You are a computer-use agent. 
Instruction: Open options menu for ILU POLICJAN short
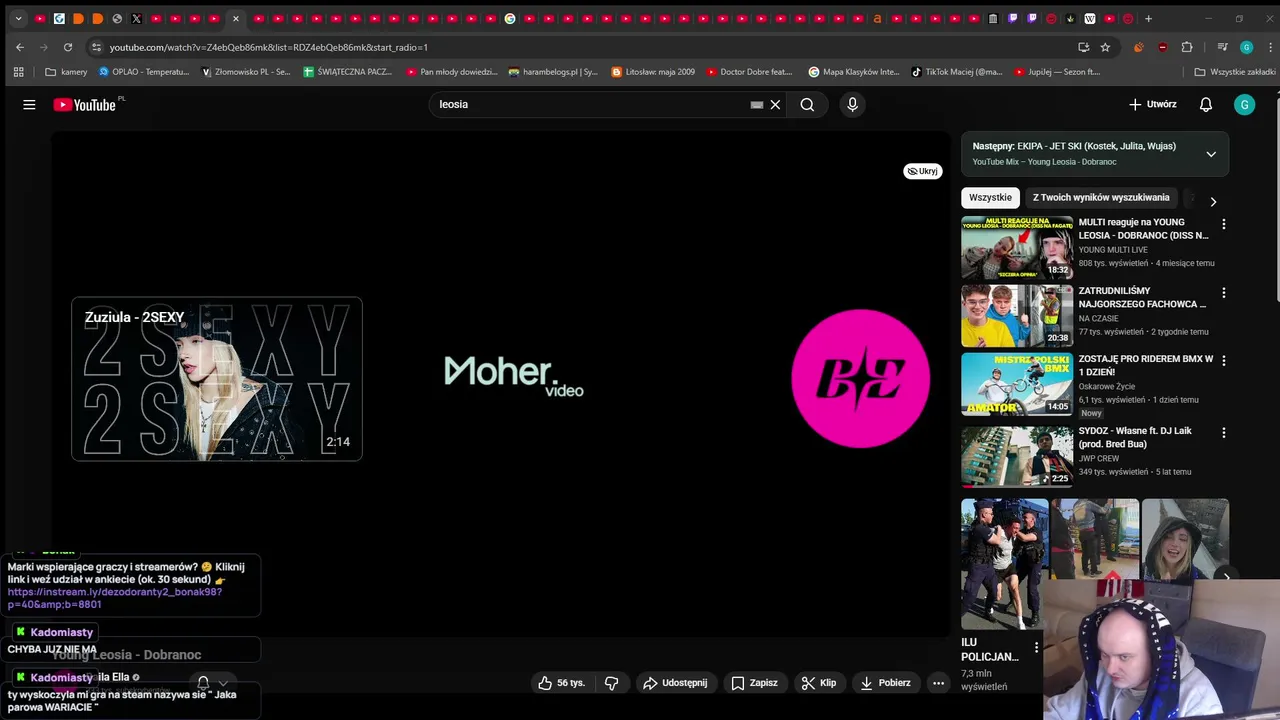(1036, 647)
